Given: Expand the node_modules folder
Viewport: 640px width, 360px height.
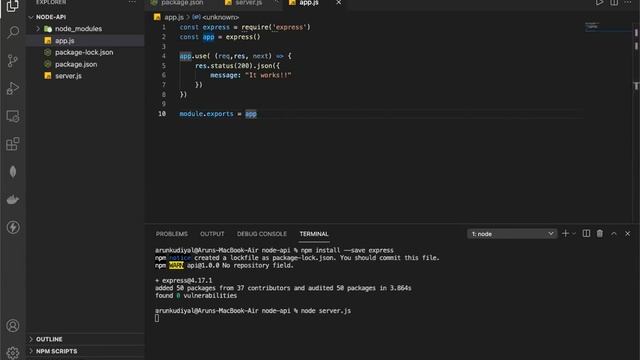Looking at the screenshot, I should (85, 29).
